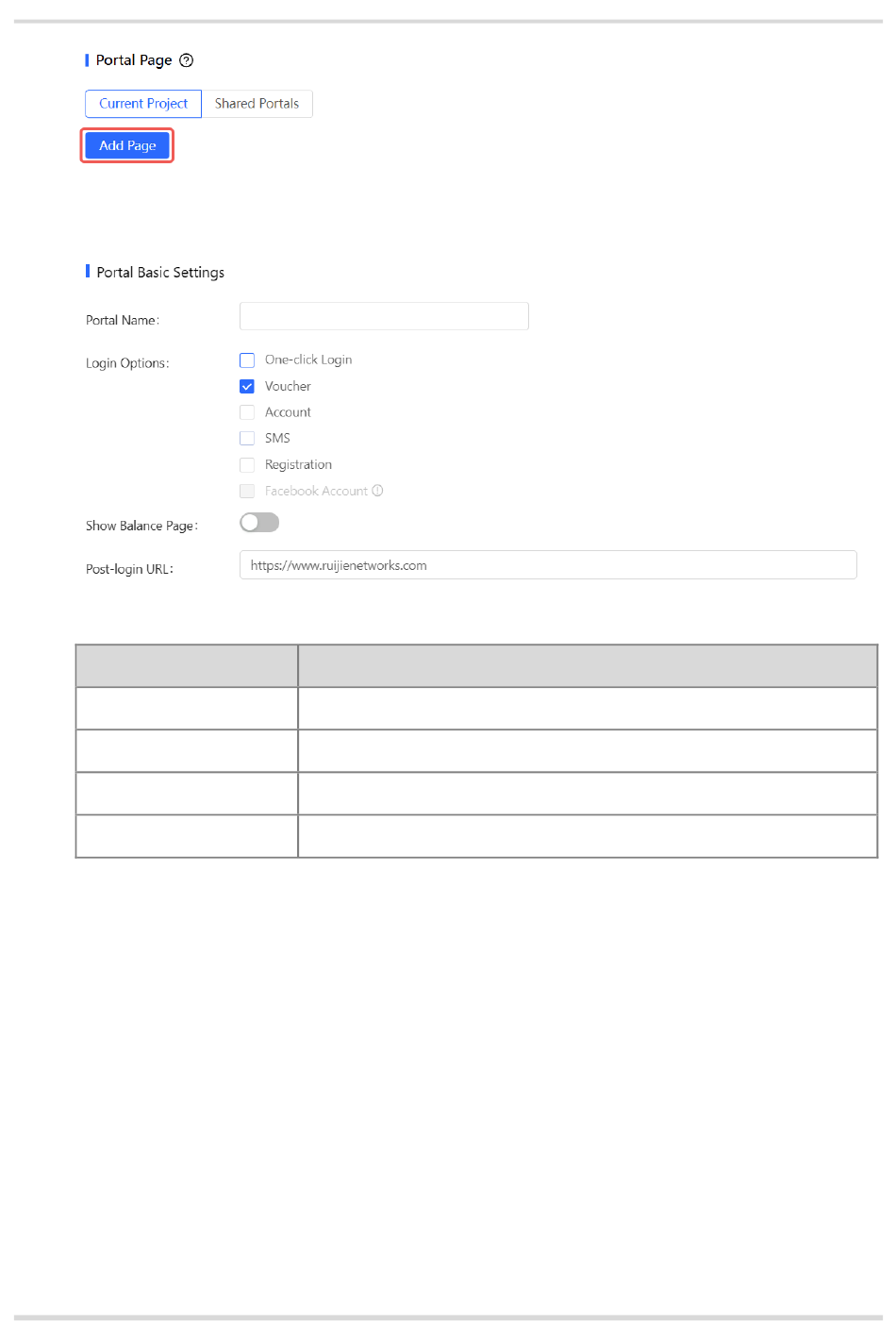The width and height of the screenshot is (896, 1339).
Task: Click the "Login Options:" field label
Action: click(127, 363)
